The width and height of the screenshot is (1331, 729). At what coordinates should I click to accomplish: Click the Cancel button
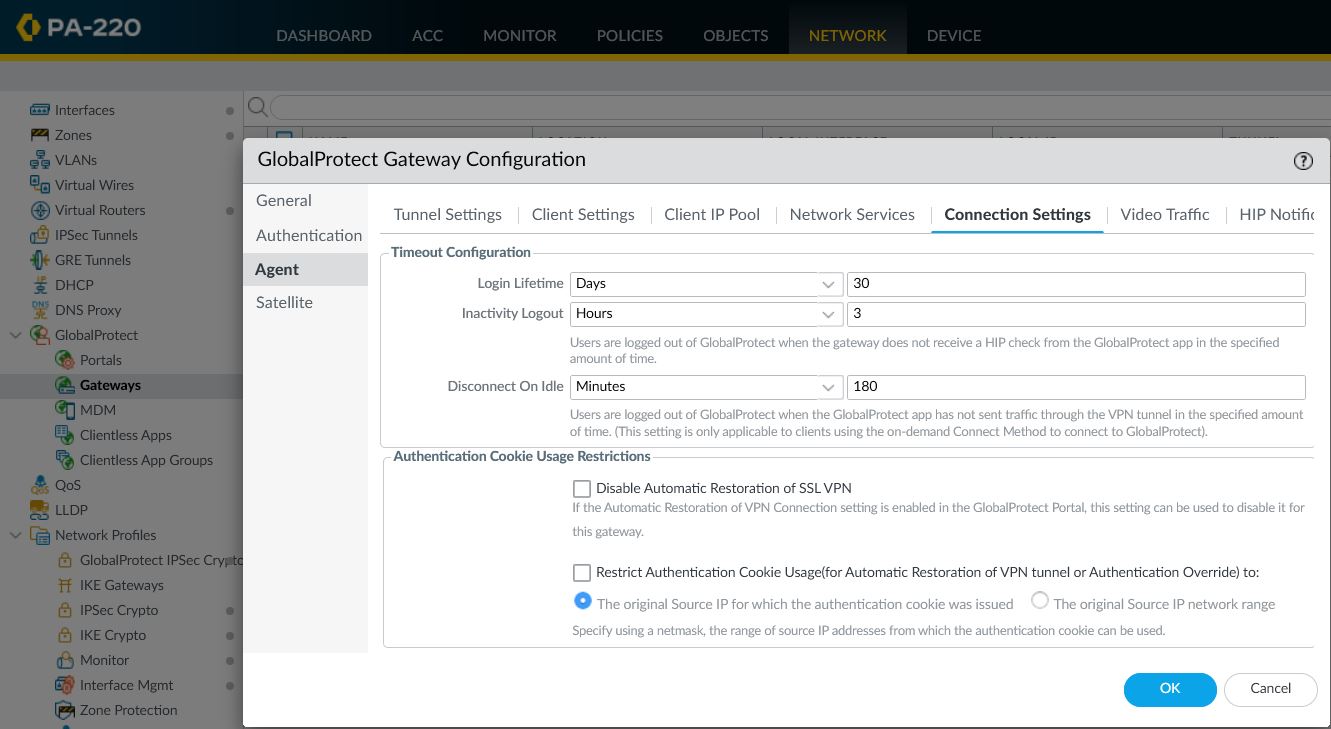pyautogui.click(x=1270, y=688)
